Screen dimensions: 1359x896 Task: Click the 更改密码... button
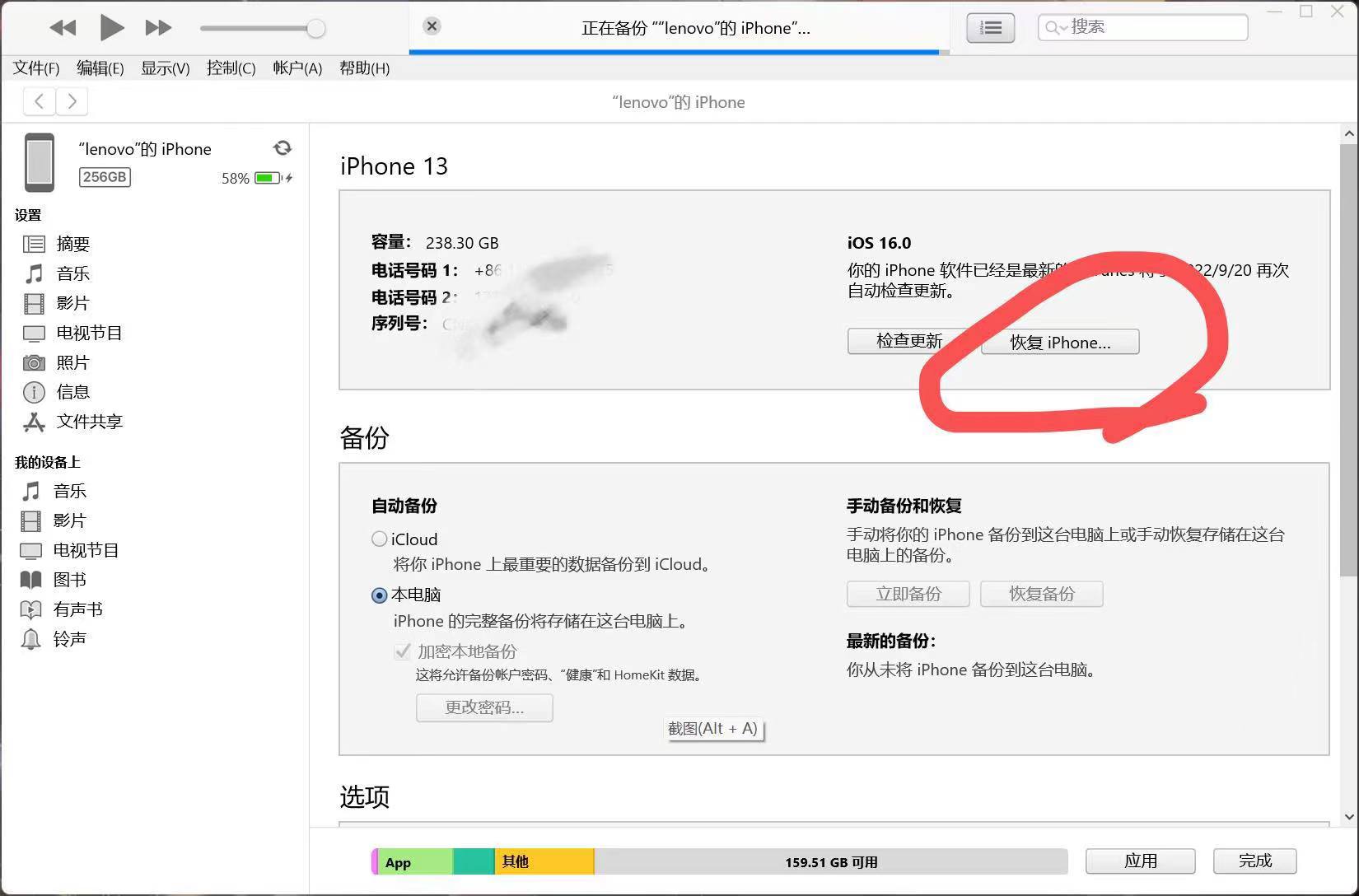[x=484, y=707]
